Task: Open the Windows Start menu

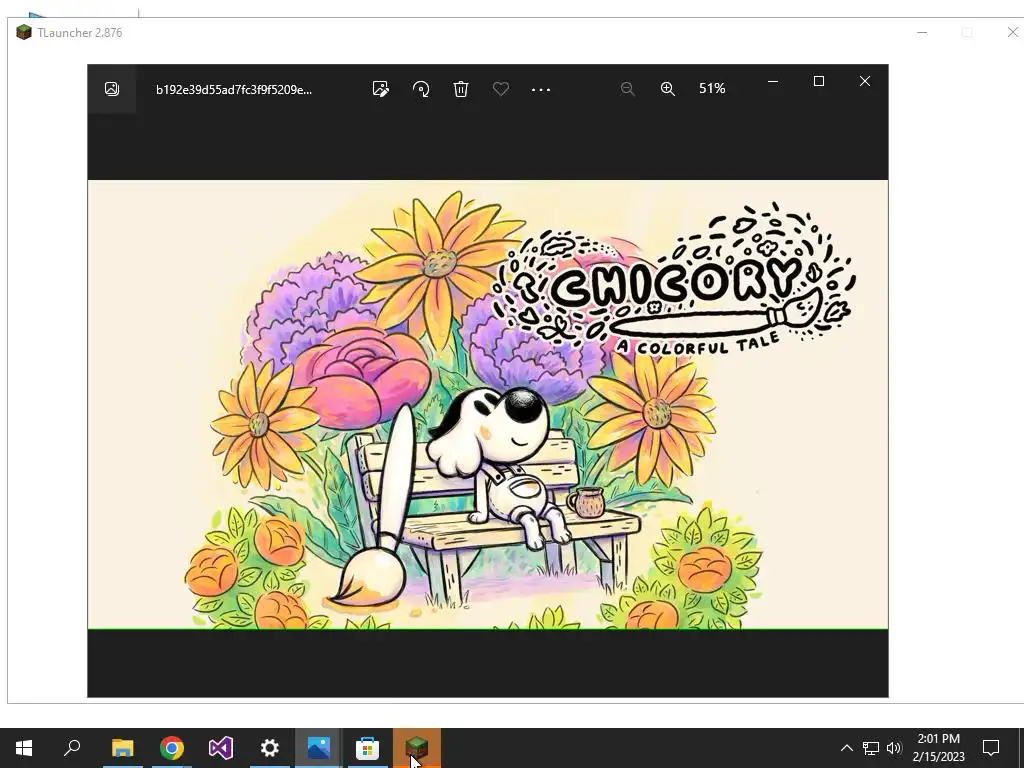Action: (24, 748)
